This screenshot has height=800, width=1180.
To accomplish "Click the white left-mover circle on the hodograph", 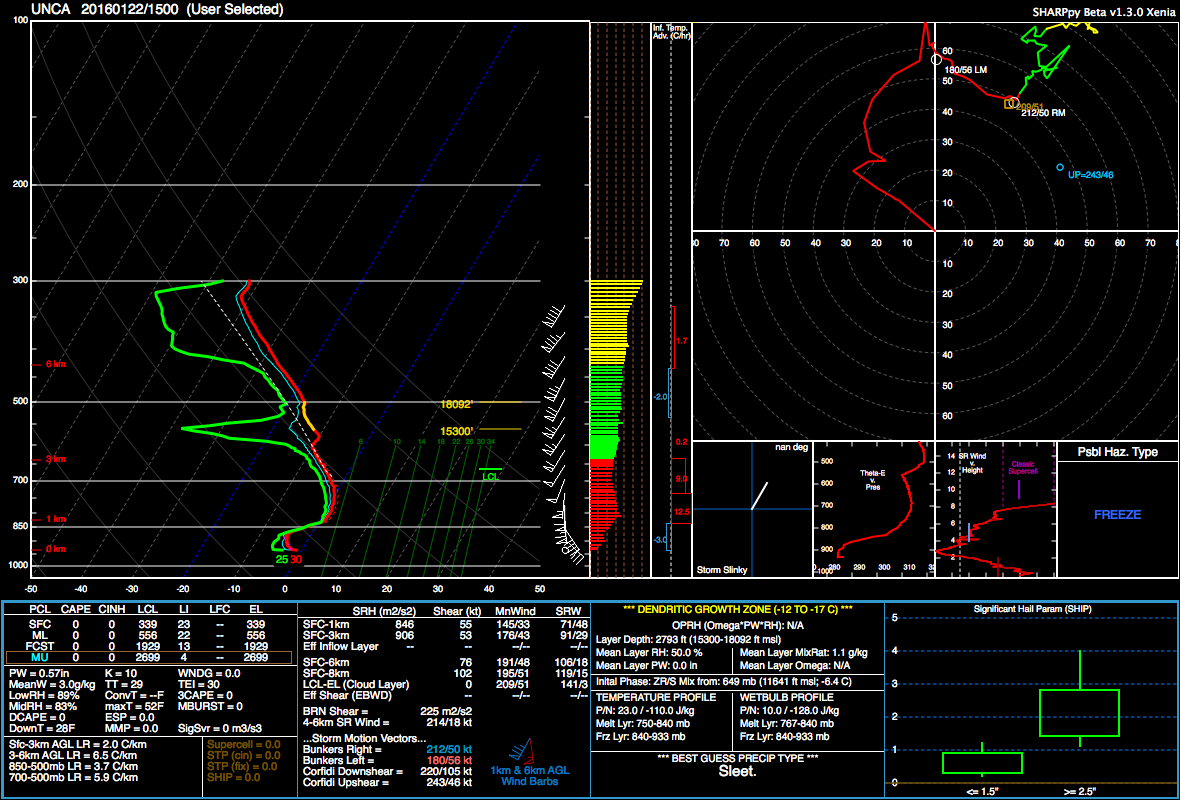I will [x=936, y=59].
